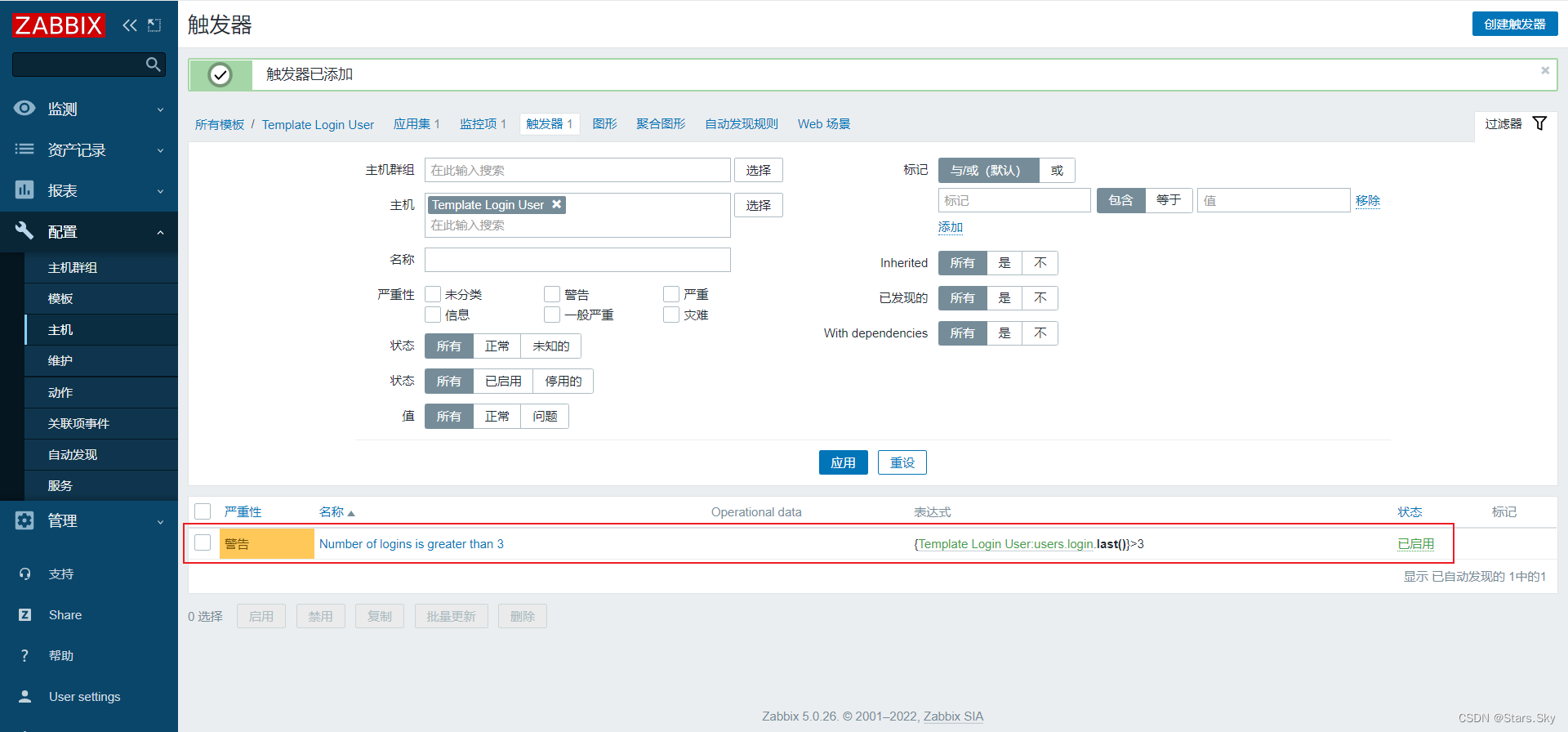This screenshot has width=1568, height=732.
Task: Click the sidebar search magnifier icon
Action: [x=153, y=65]
